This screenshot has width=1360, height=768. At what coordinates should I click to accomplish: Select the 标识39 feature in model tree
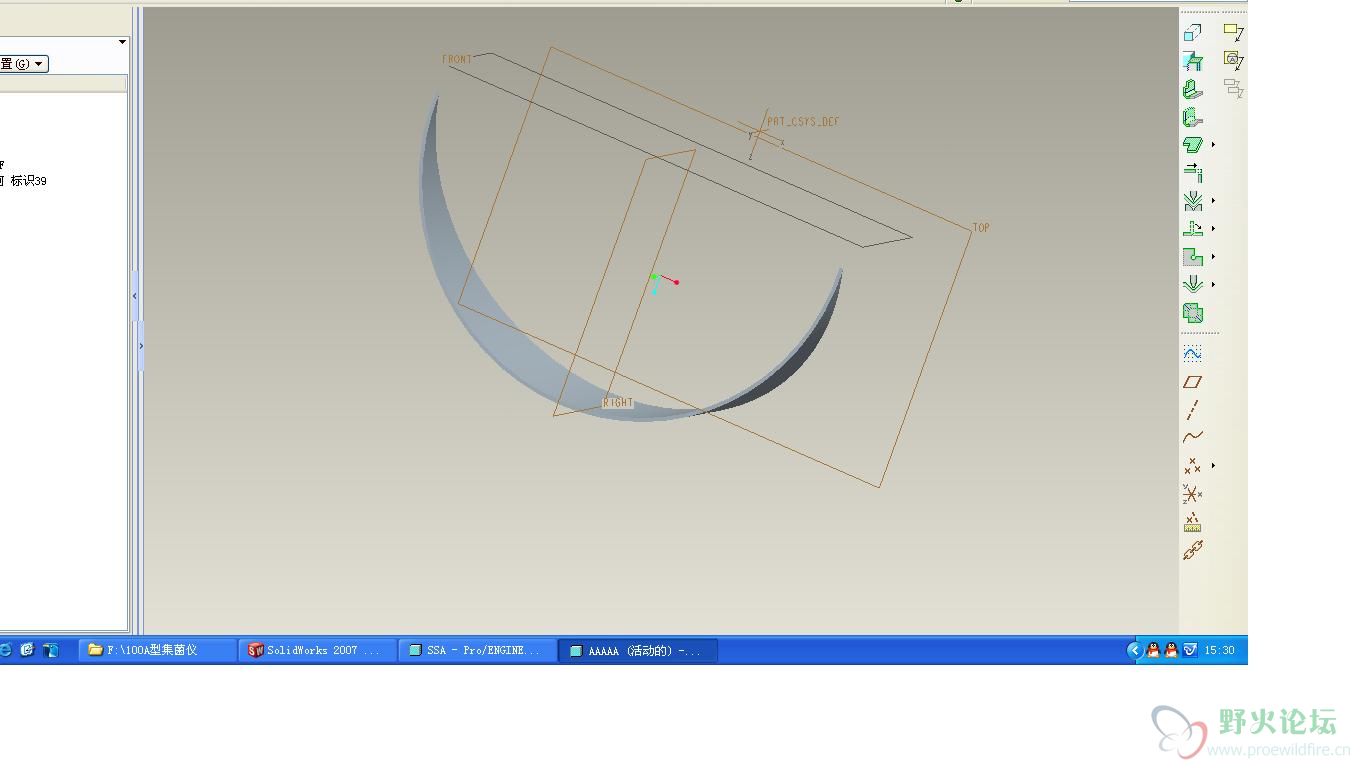click(28, 181)
